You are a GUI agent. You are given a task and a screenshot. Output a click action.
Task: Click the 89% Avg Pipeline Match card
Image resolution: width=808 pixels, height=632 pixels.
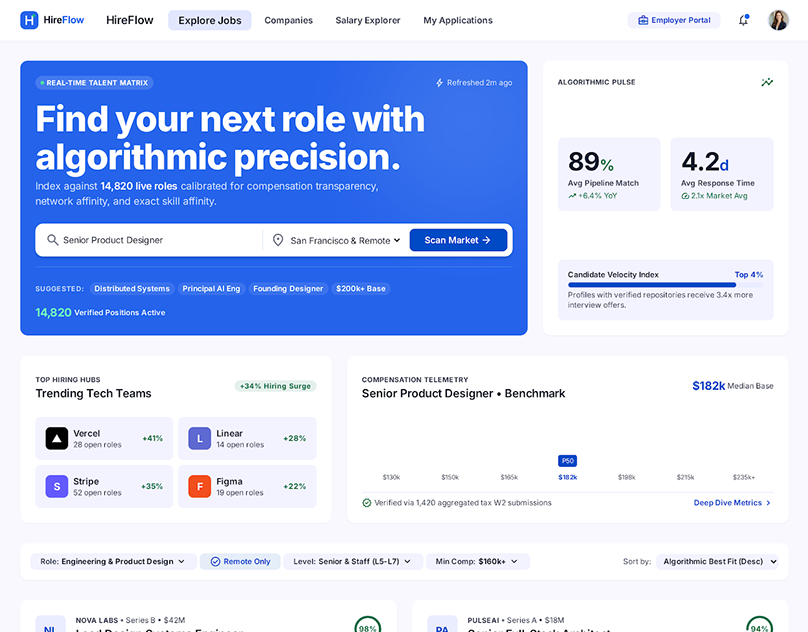(609, 174)
